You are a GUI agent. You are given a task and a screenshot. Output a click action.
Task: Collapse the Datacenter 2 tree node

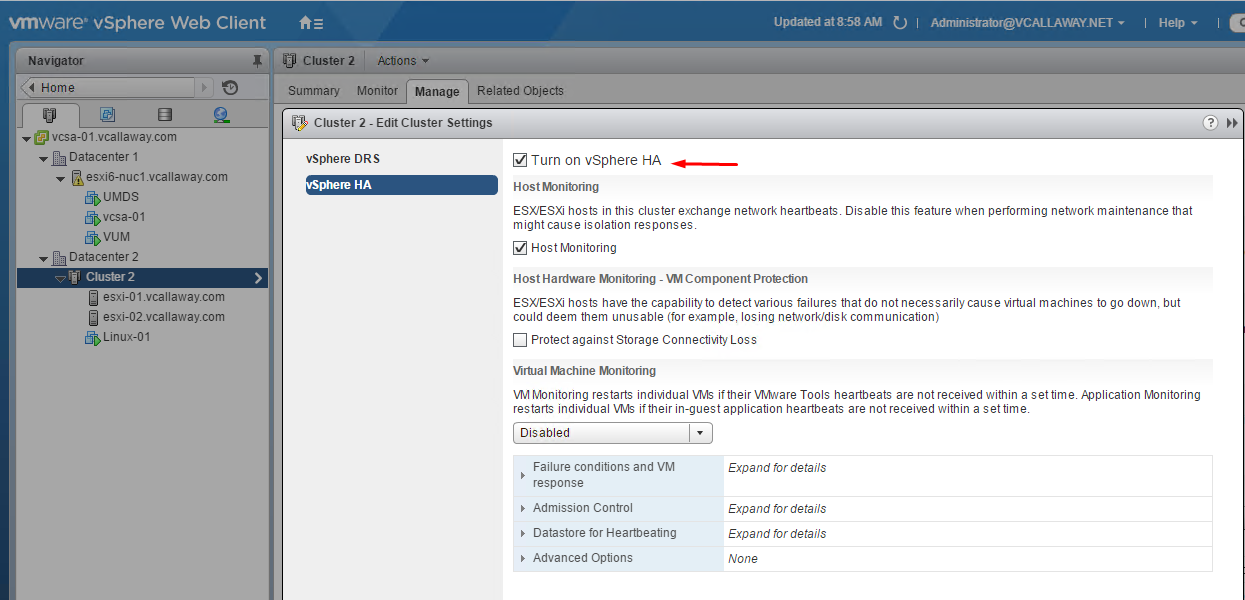44,258
